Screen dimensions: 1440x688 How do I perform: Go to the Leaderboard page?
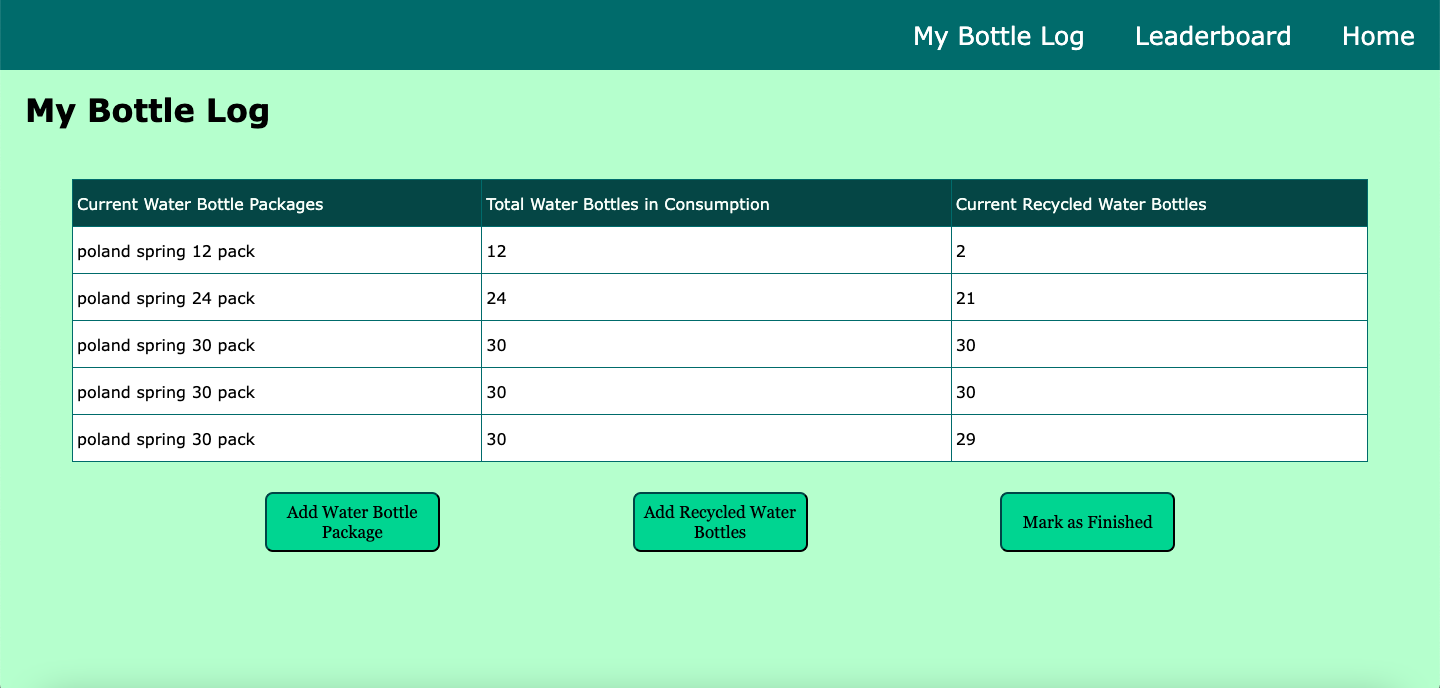click(1213, 36)
